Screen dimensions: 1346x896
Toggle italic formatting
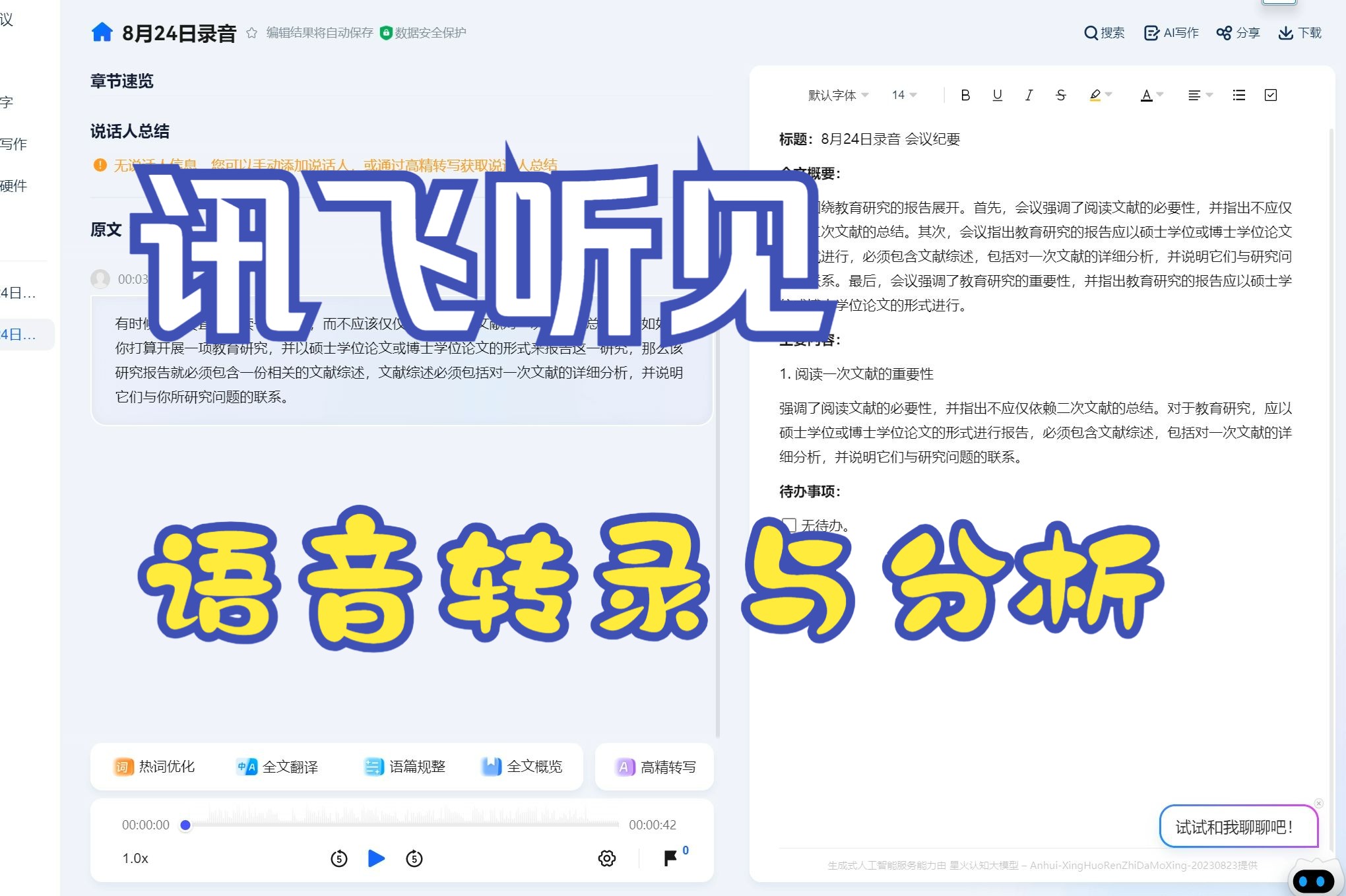(1029, 95)
